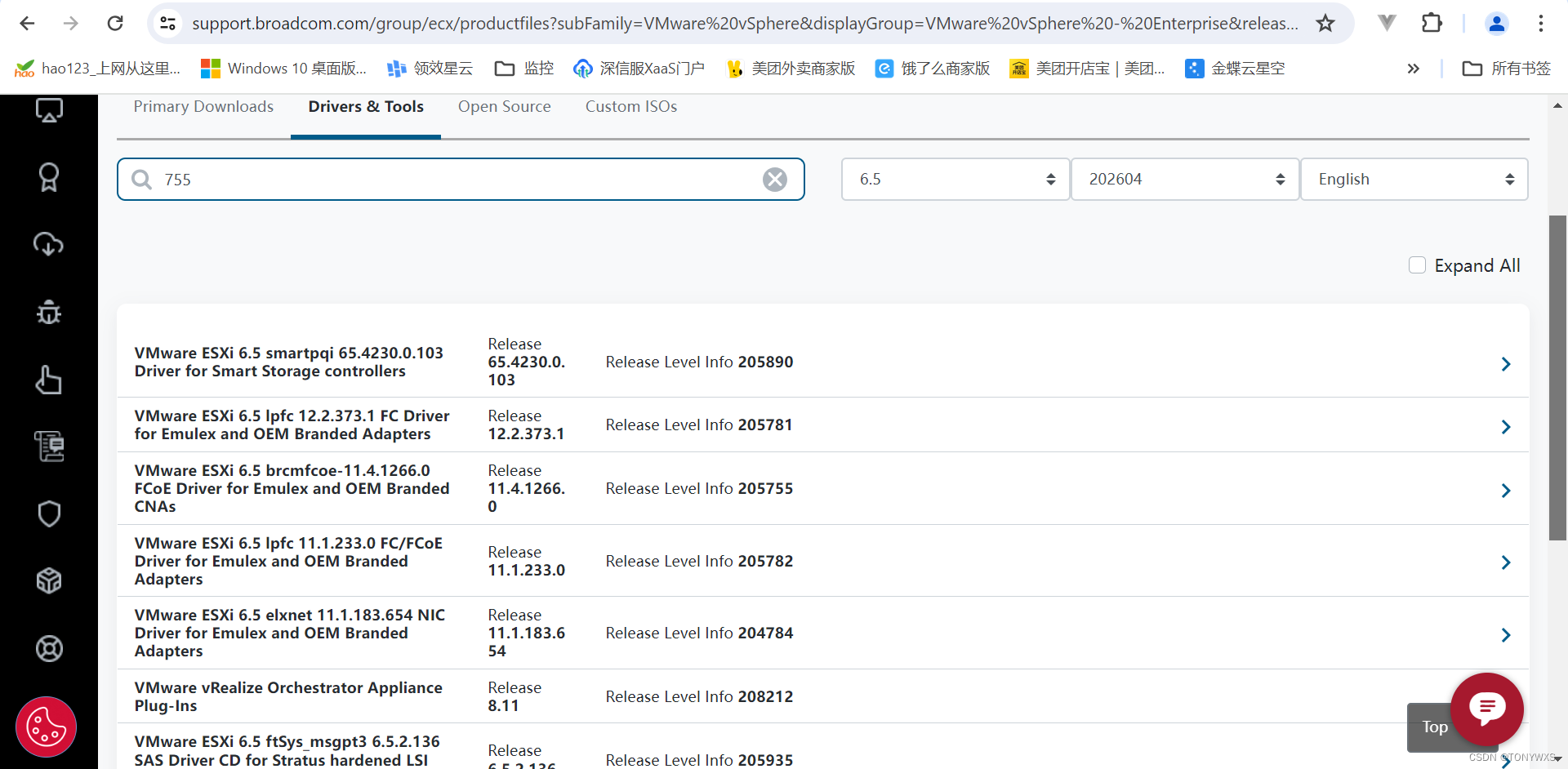Click Release Level Info 208212

pos(699,696)
